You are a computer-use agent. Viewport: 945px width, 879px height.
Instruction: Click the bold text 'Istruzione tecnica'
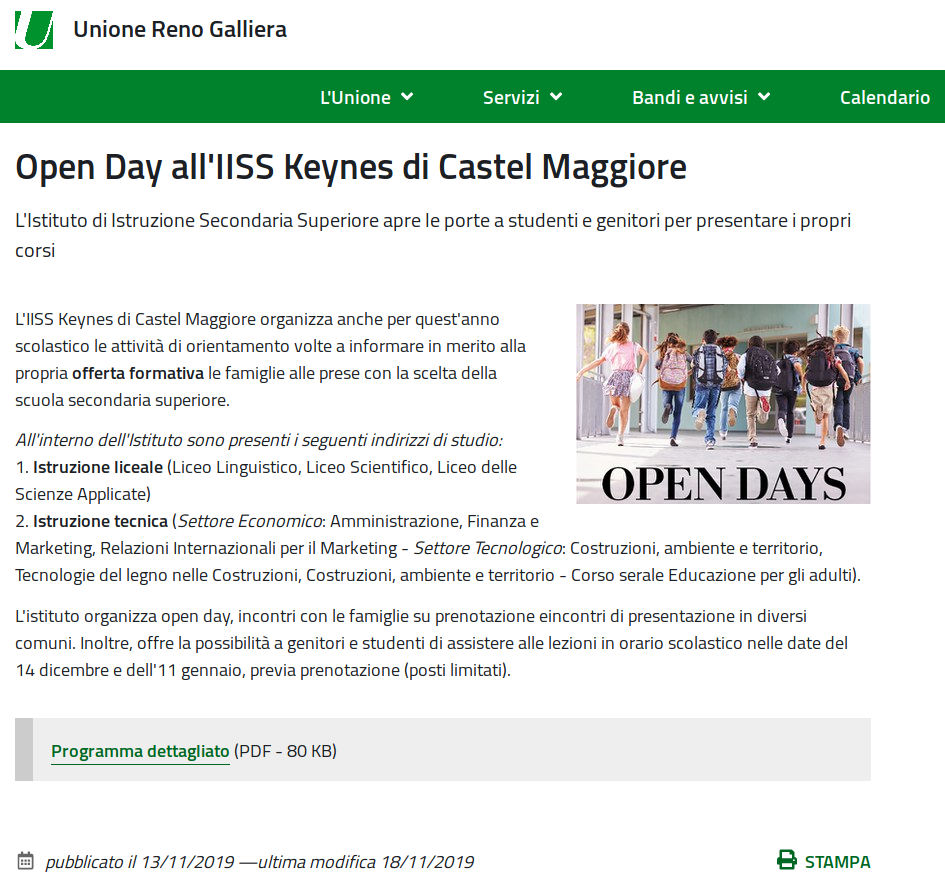click(x=101, y=521)
